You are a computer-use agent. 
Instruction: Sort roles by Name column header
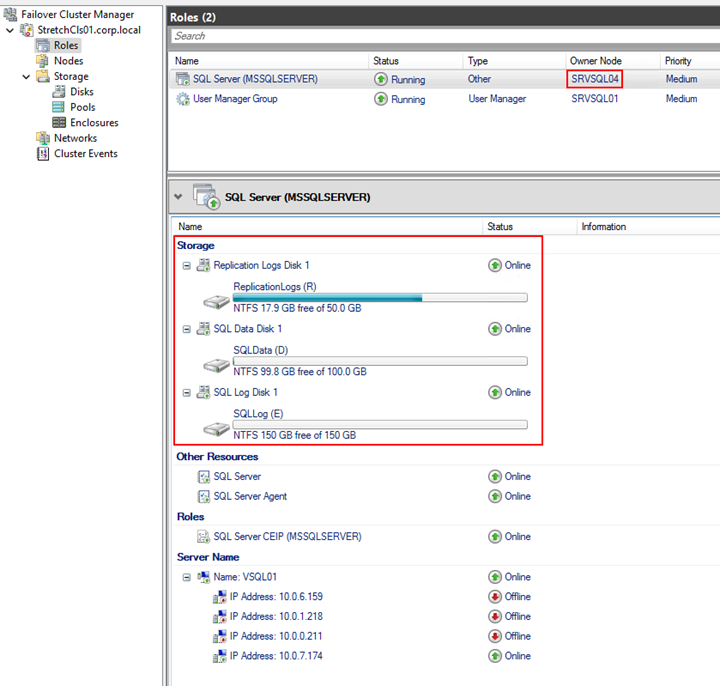pos(269,61)
